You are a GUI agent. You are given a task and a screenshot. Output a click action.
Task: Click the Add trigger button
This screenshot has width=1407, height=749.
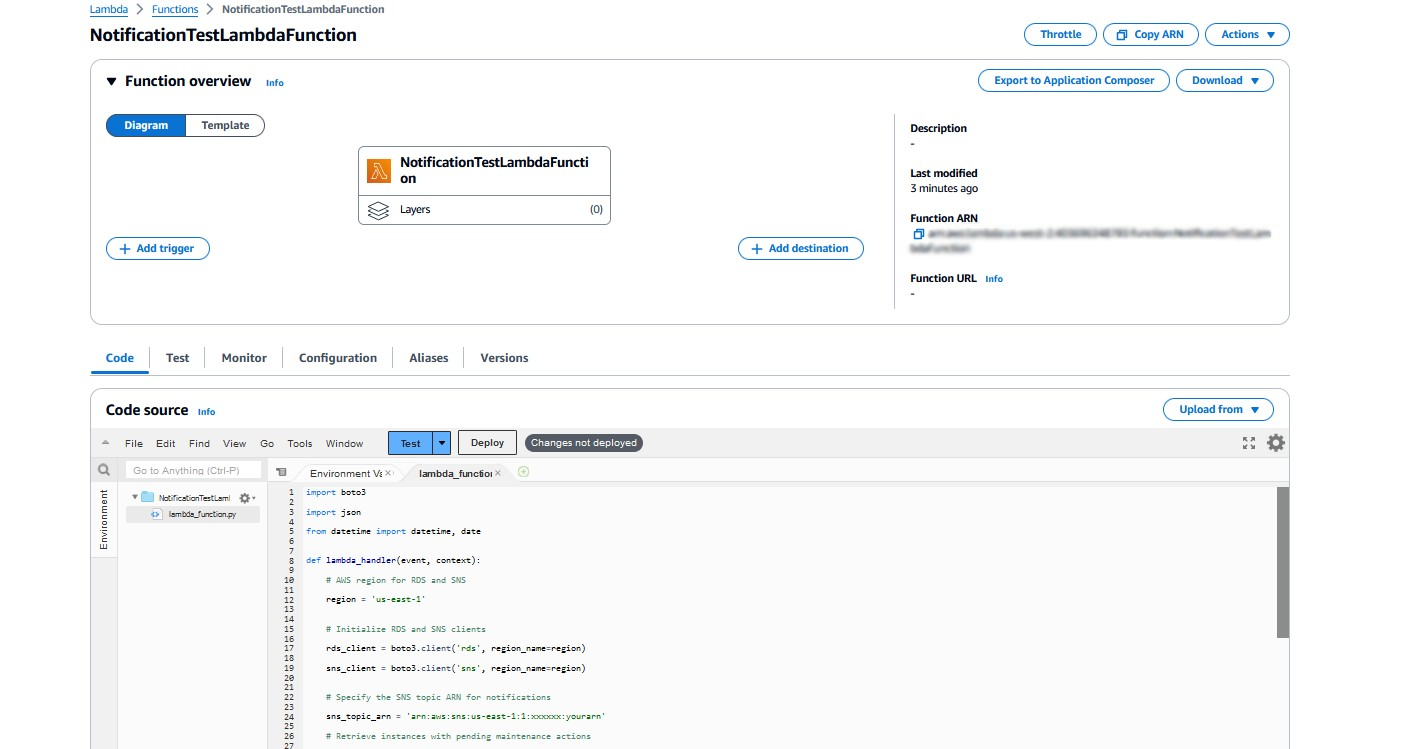tap(158, 249)
